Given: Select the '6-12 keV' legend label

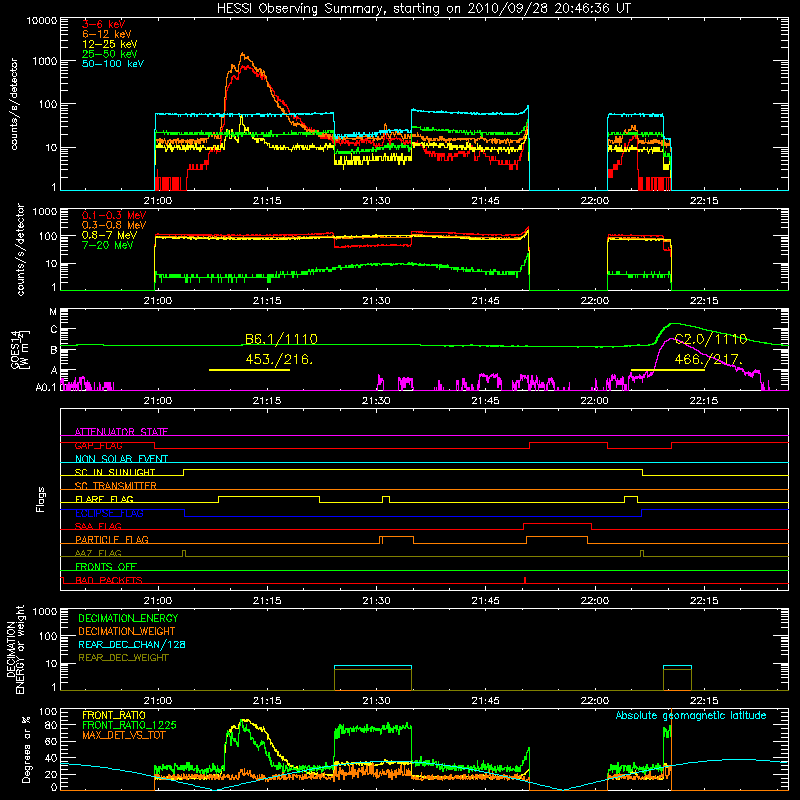Looking at the screenshot, I should click(107, 34).
